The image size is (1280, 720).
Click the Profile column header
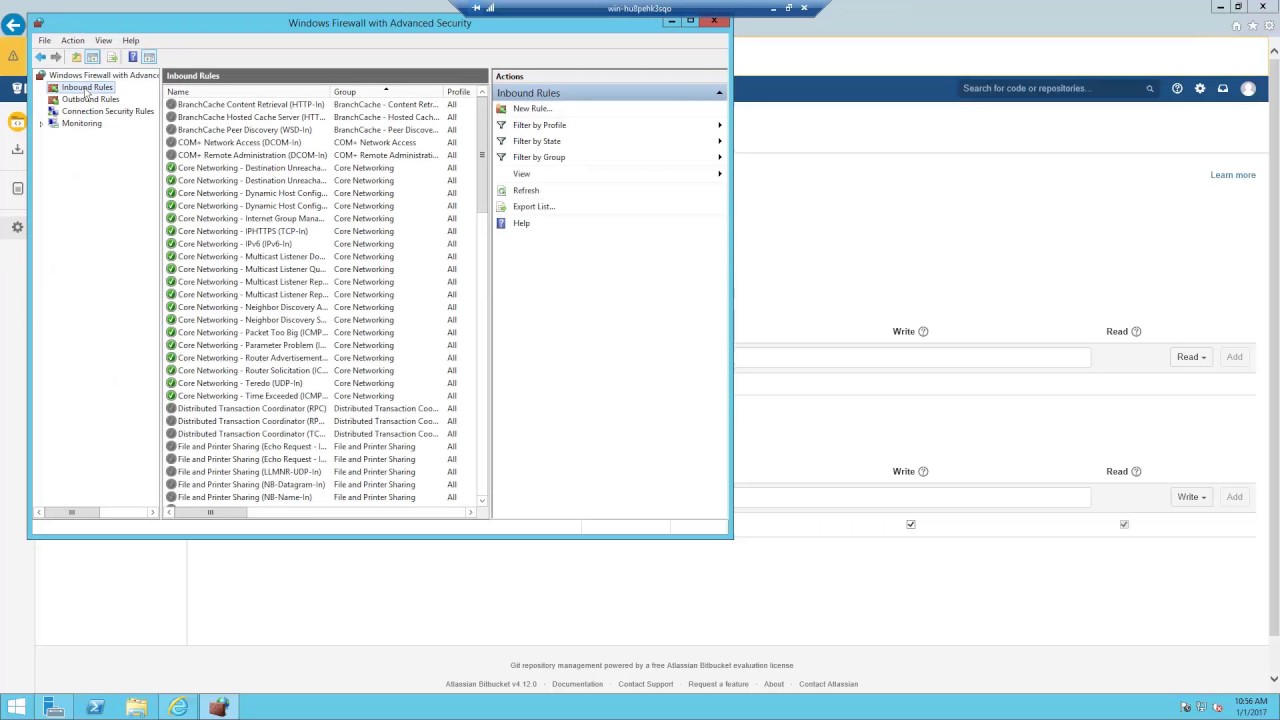click(460, 92)
